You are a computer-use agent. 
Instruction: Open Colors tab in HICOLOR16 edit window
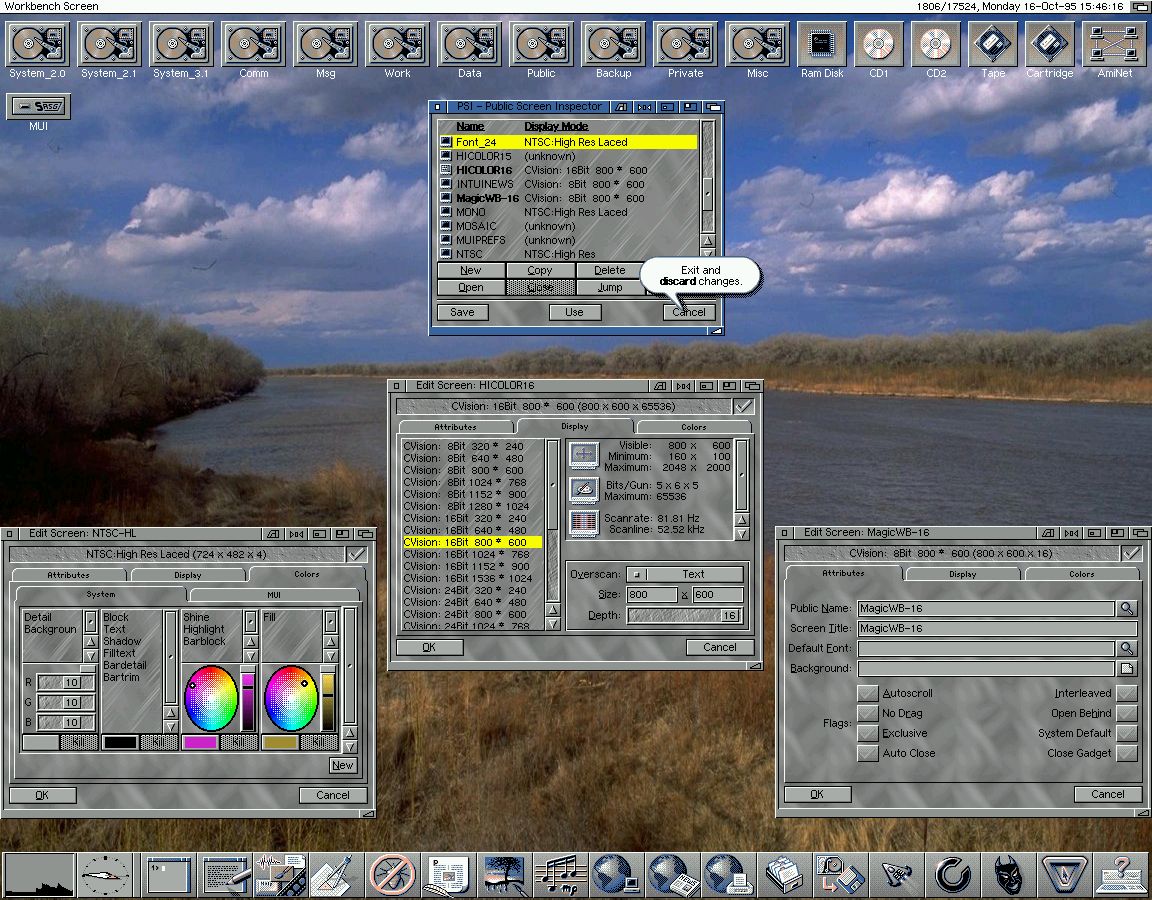[693, 427]
